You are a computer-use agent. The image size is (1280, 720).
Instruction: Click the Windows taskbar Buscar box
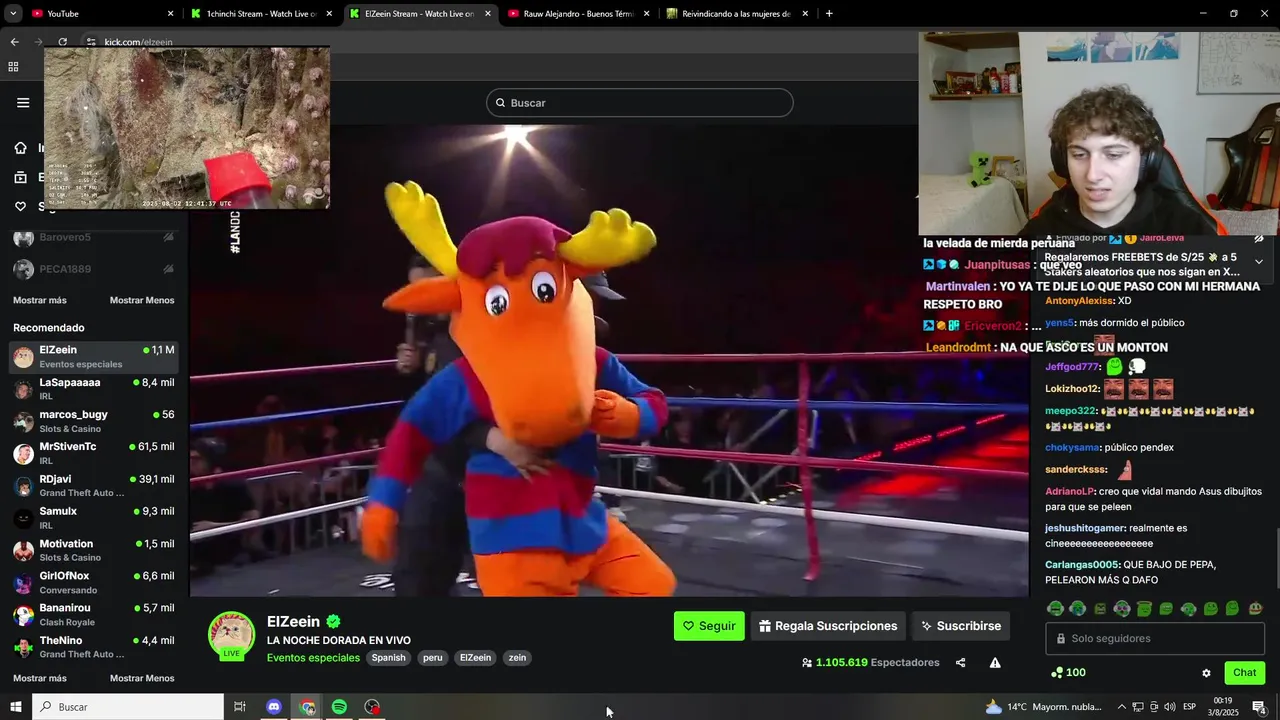coord(128,707)
